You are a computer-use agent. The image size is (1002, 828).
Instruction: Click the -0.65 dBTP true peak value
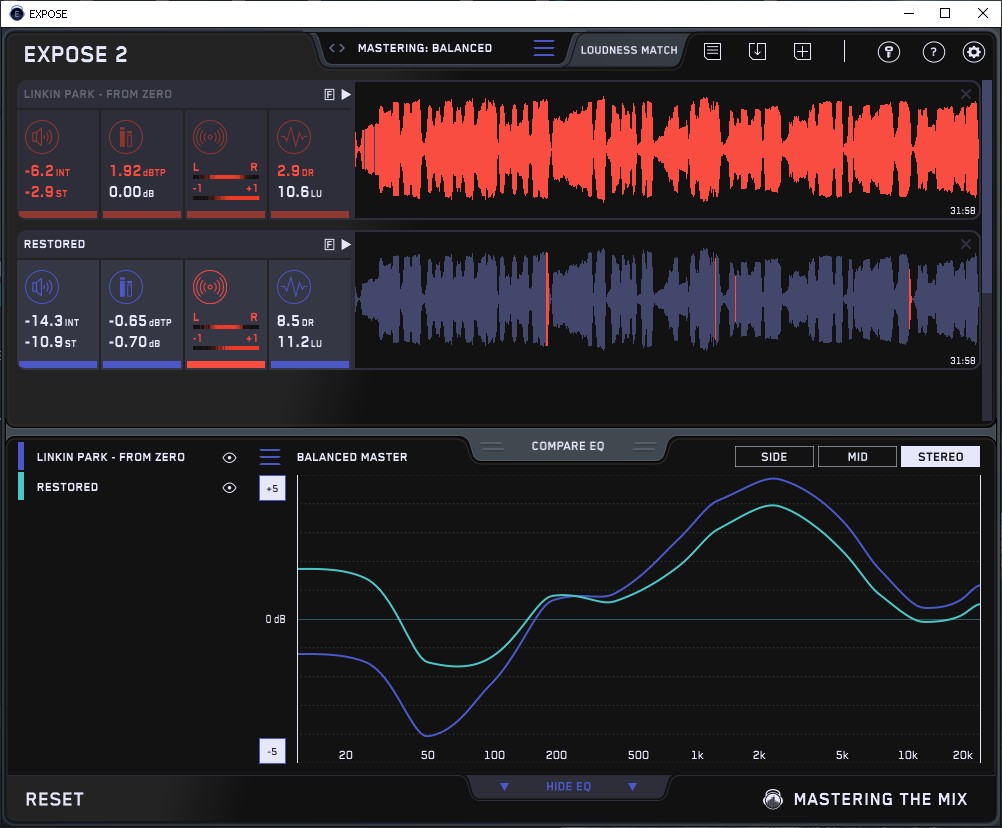(140, 321)
